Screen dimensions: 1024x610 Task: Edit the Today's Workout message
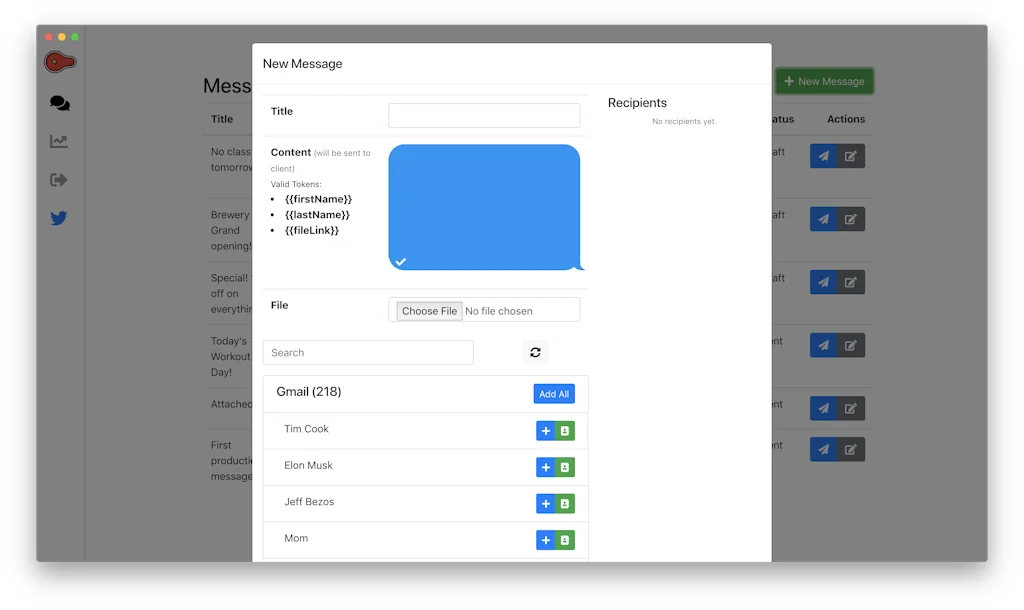(851, 345)
